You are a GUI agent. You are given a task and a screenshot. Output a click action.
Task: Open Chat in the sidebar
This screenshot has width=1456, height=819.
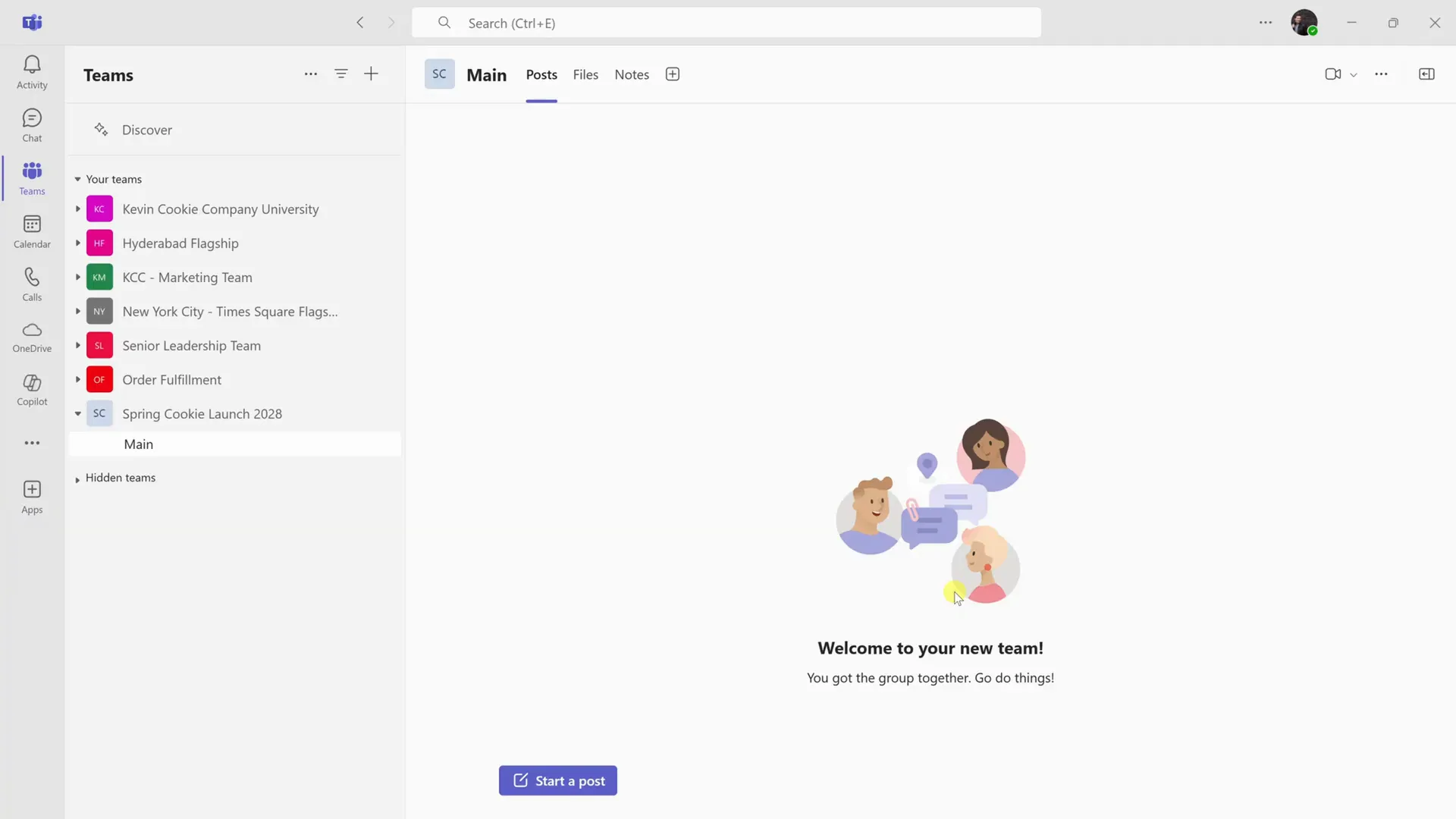coord(32,126)
